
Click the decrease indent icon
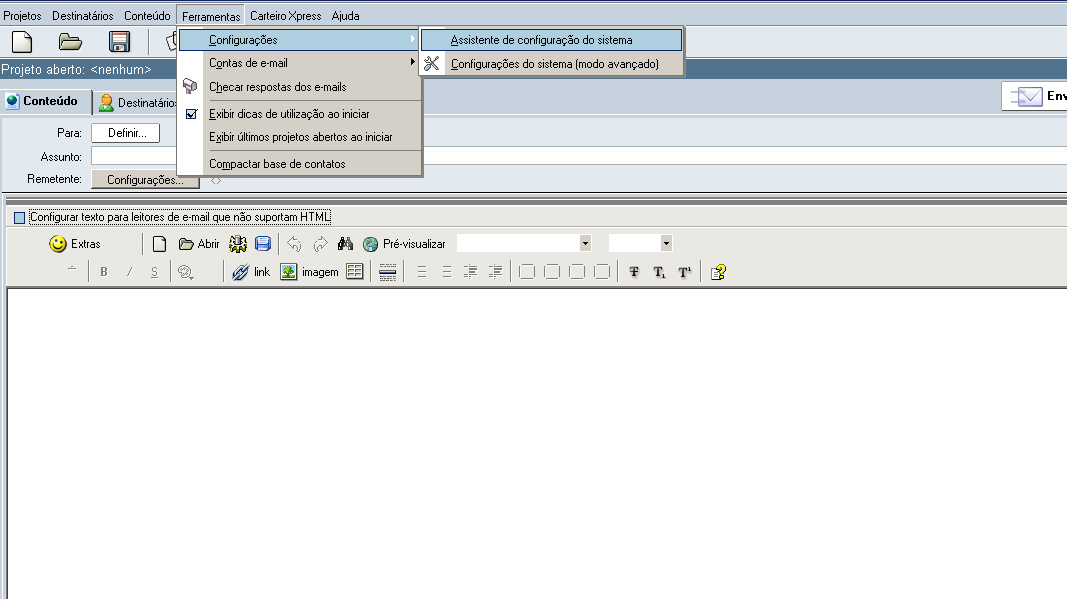pos(470,272)
